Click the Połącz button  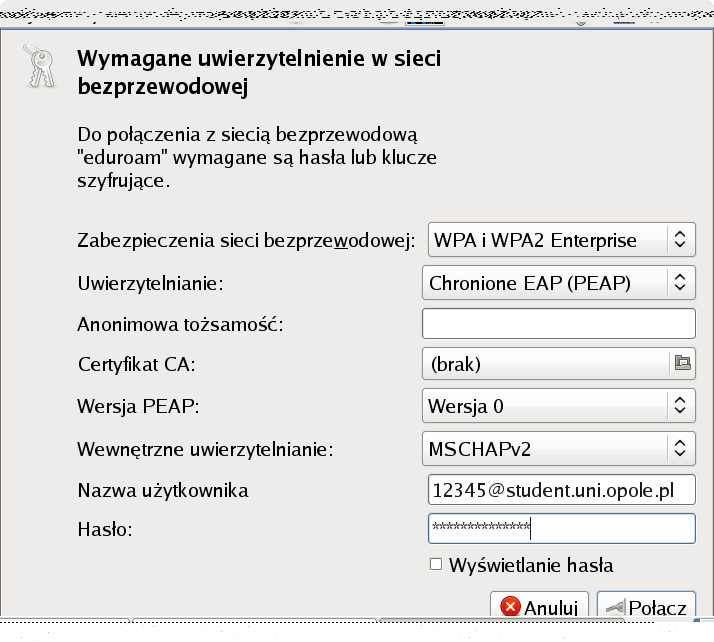click(646, 605)
